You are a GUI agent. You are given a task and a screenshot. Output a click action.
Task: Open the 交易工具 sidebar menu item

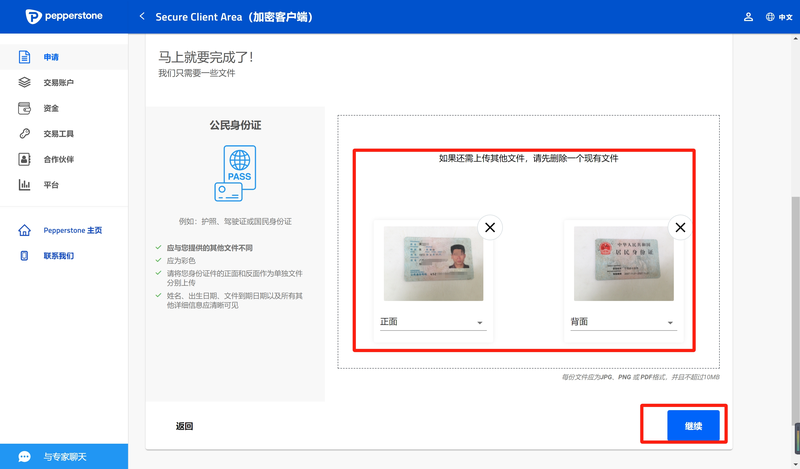pos(64,133)
